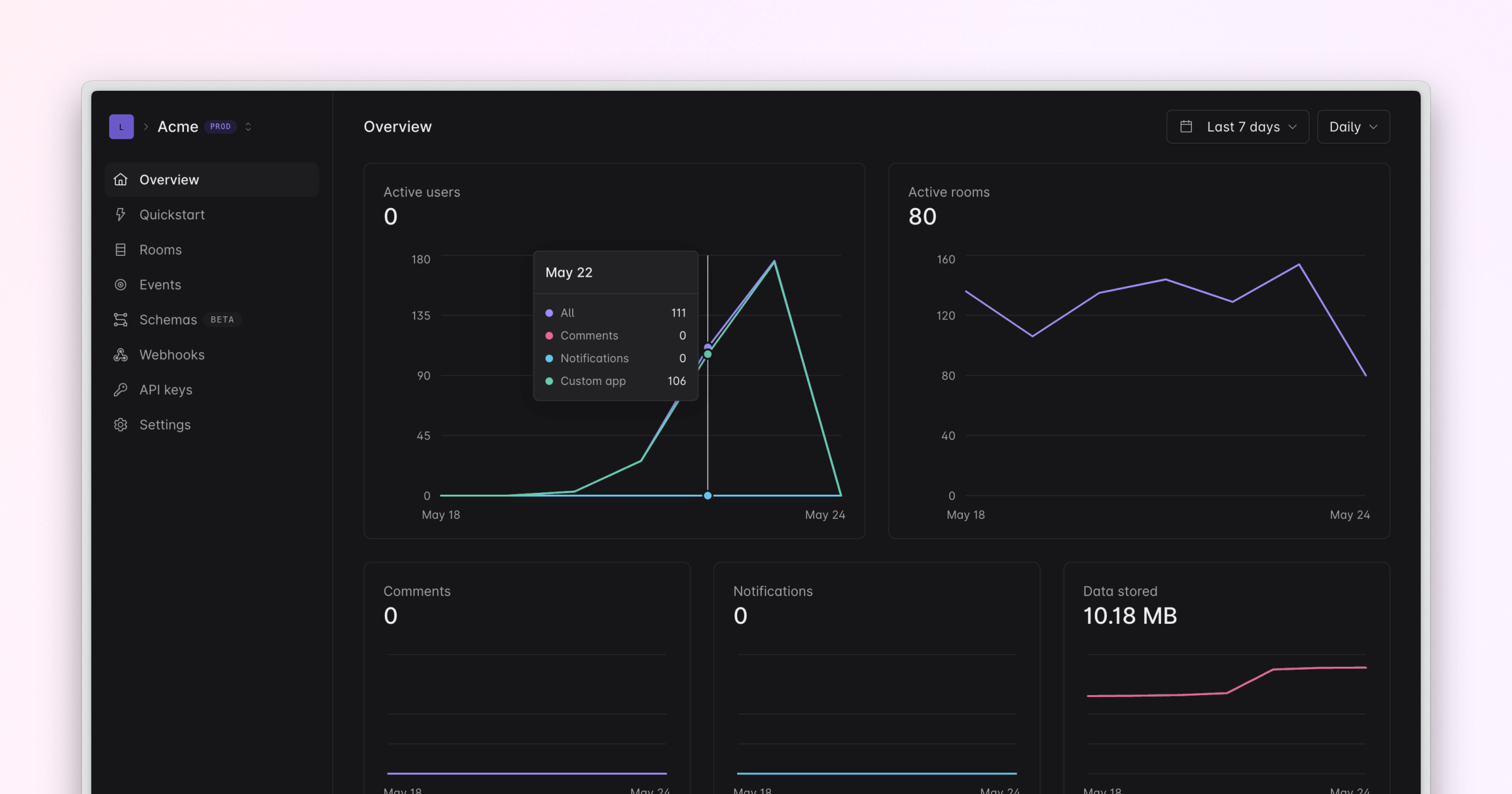The width and height of the screenshot is (1512, 794).
Task: Click the PROD environment badge
Action: coord(220,126)
